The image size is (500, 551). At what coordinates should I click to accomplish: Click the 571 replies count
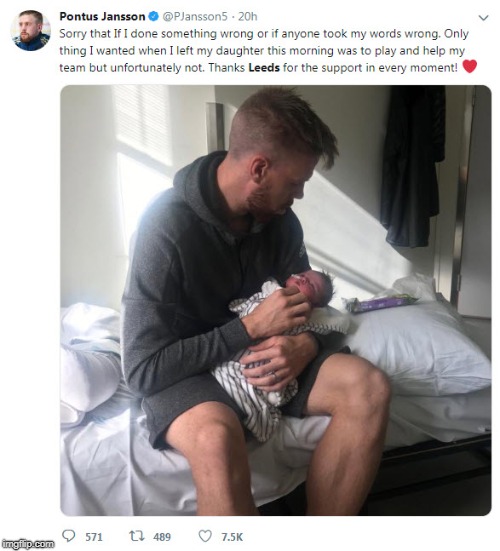(94, 537)
